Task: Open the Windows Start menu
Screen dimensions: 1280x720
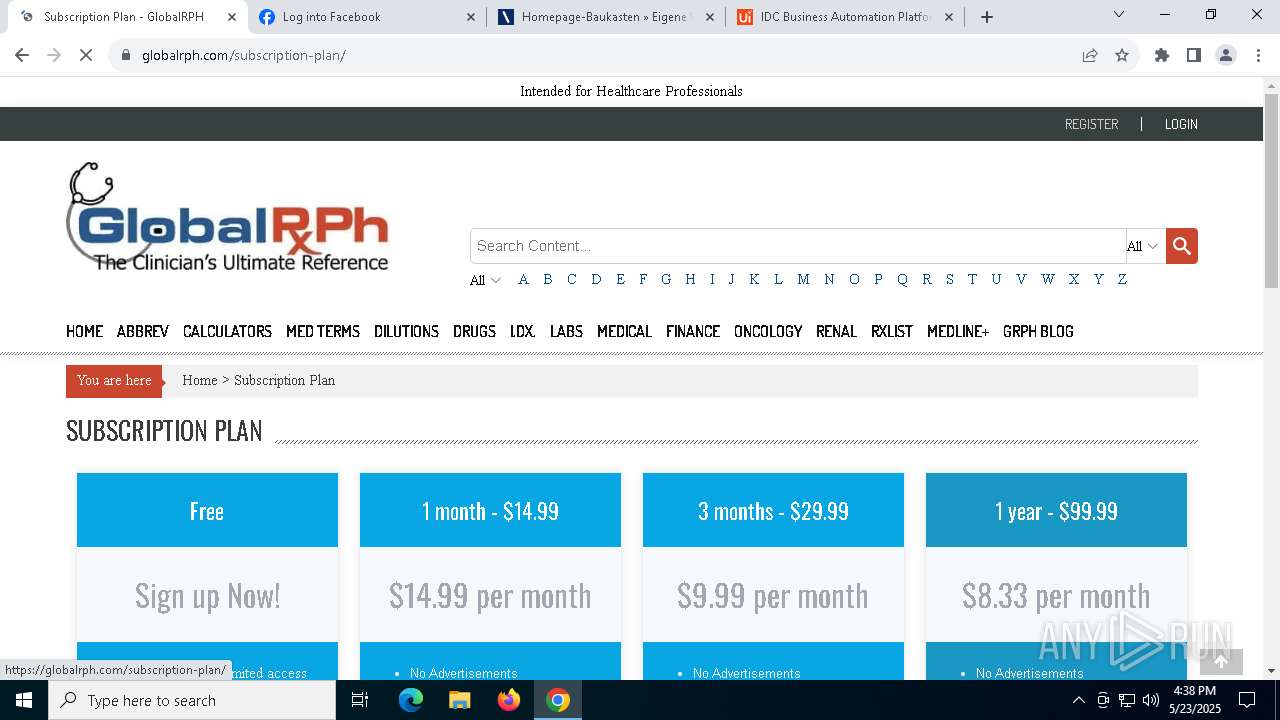Action: [x=24, y=700]
